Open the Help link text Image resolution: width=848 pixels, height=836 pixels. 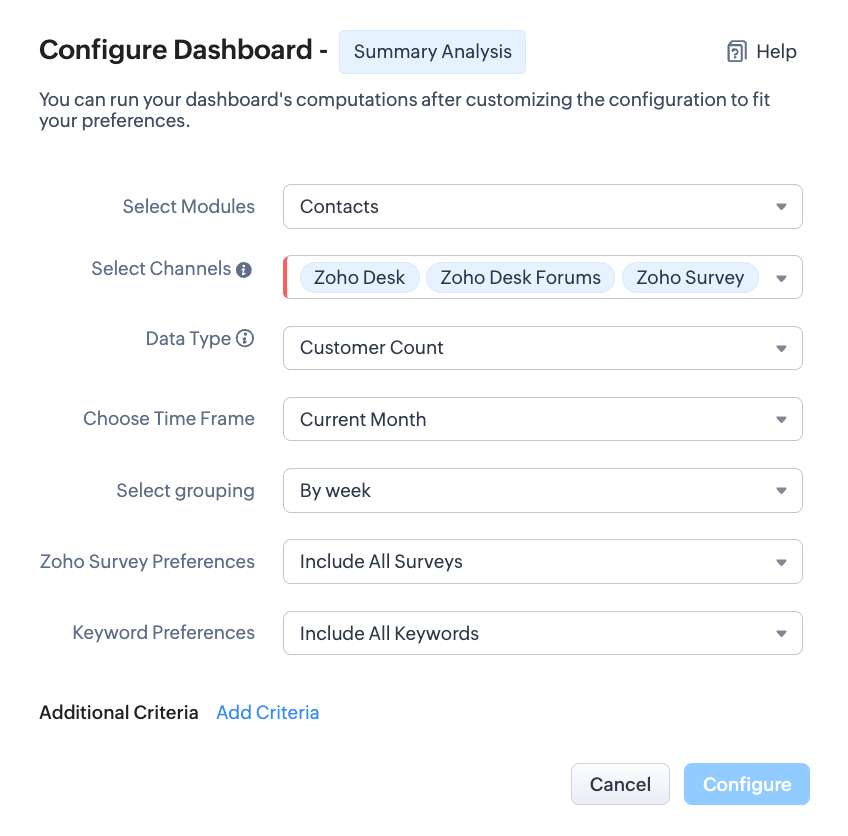(x=777, y=52)
